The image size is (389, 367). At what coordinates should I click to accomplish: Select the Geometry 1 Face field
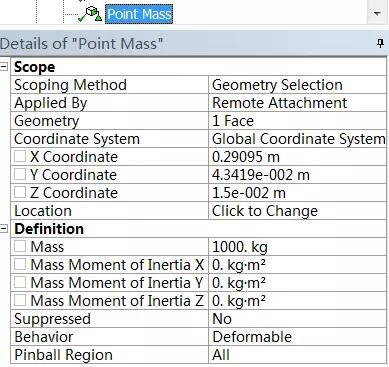[297, 121]
